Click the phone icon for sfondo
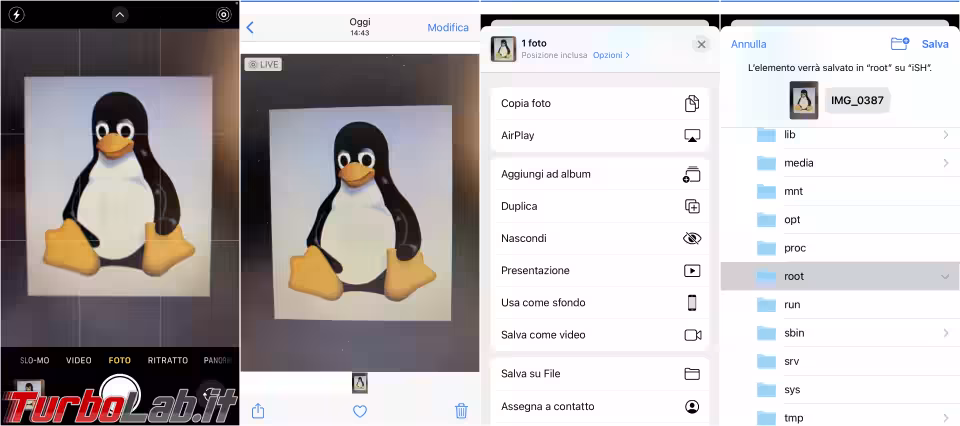 692,303
